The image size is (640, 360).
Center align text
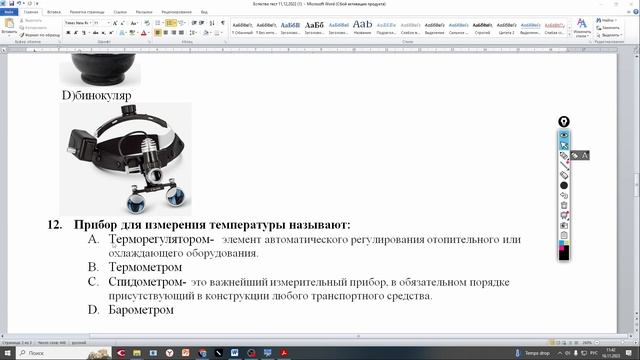point(166,33)
